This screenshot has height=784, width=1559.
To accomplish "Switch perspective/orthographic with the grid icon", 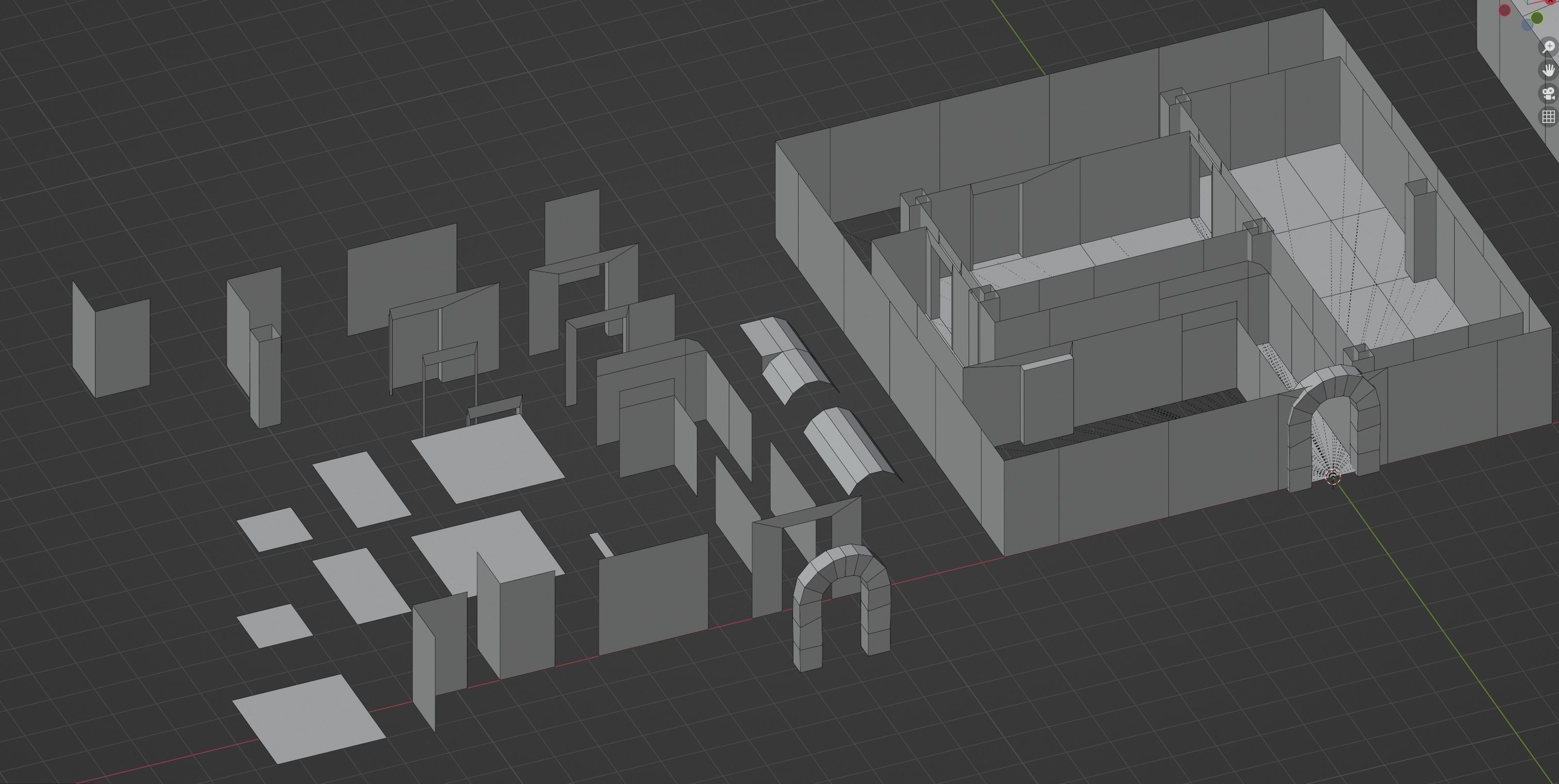I will click(1549, 117).
